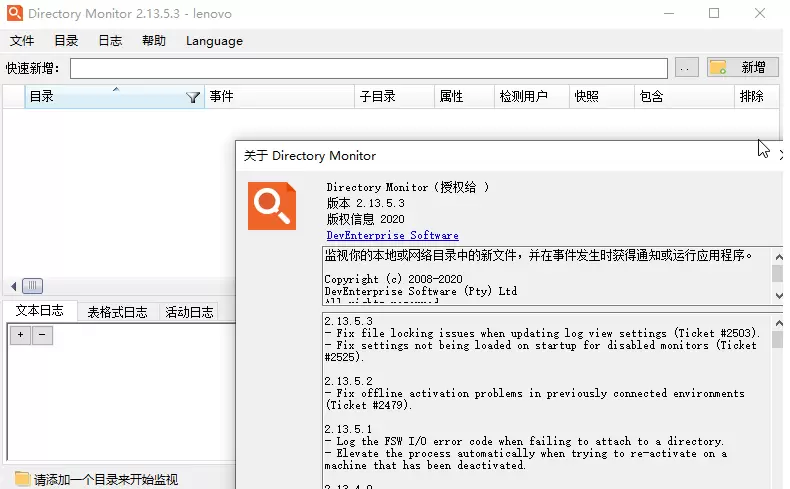Click the Directory Monitor logo in About dialog
790x489 pixels.
pyautogui.click(x=272, y=206)
